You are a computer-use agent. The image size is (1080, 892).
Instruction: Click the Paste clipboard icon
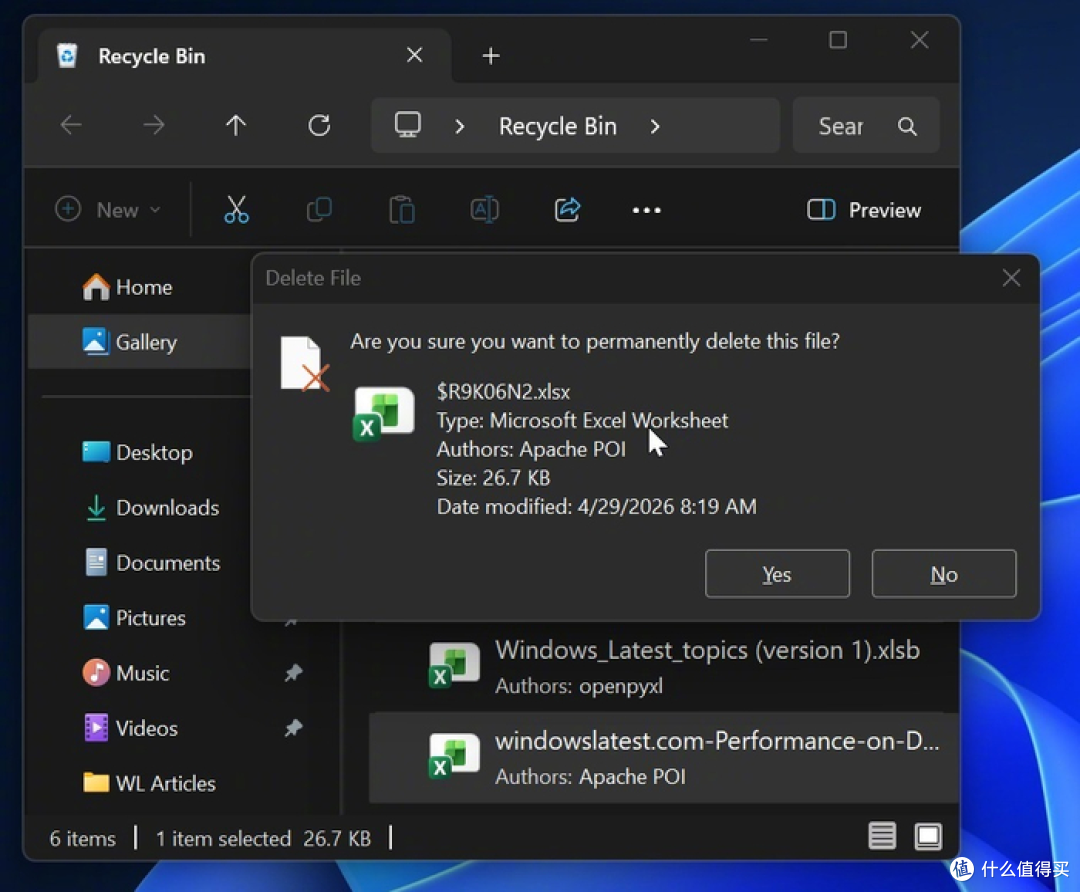[x=402, y=209]
